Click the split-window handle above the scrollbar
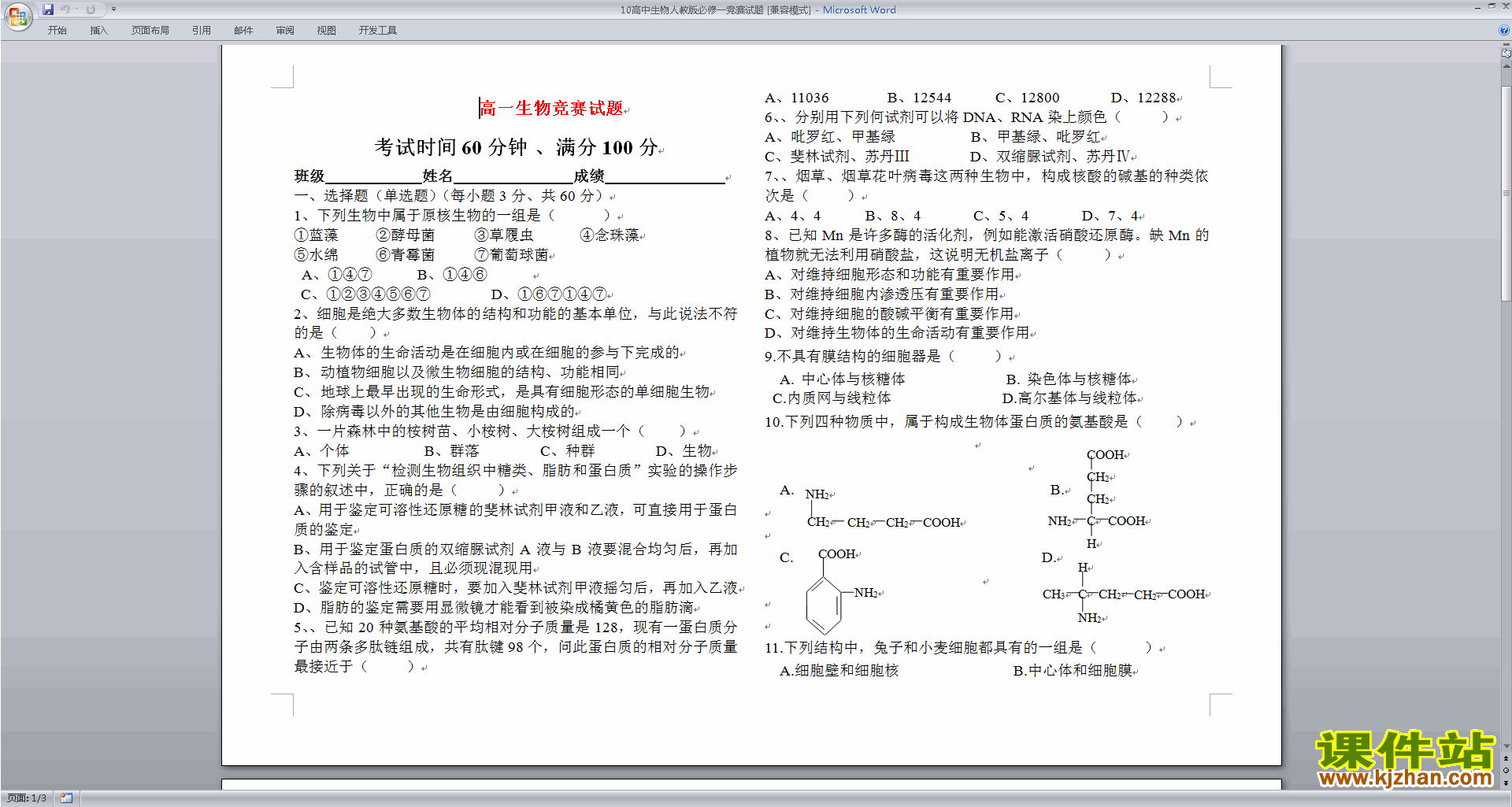 (x=1506, y=46)
